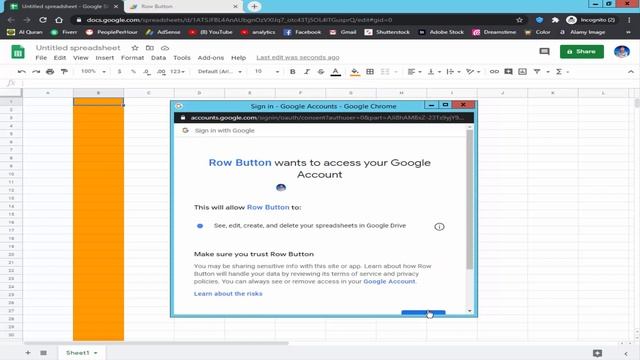Open vertical align dropdown
The width and height of the screenshot is (640, 360).
[434, 71]
